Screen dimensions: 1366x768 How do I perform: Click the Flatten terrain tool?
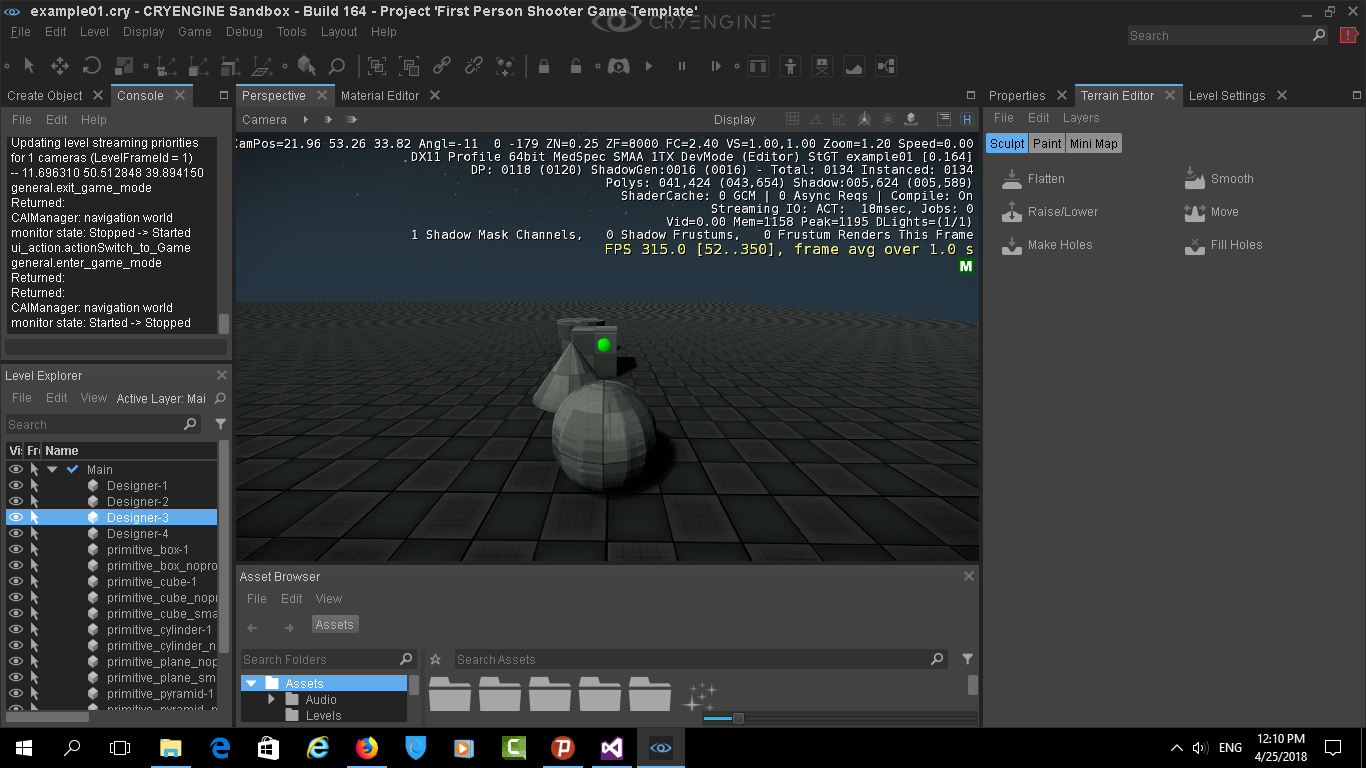coord(1034,179)
